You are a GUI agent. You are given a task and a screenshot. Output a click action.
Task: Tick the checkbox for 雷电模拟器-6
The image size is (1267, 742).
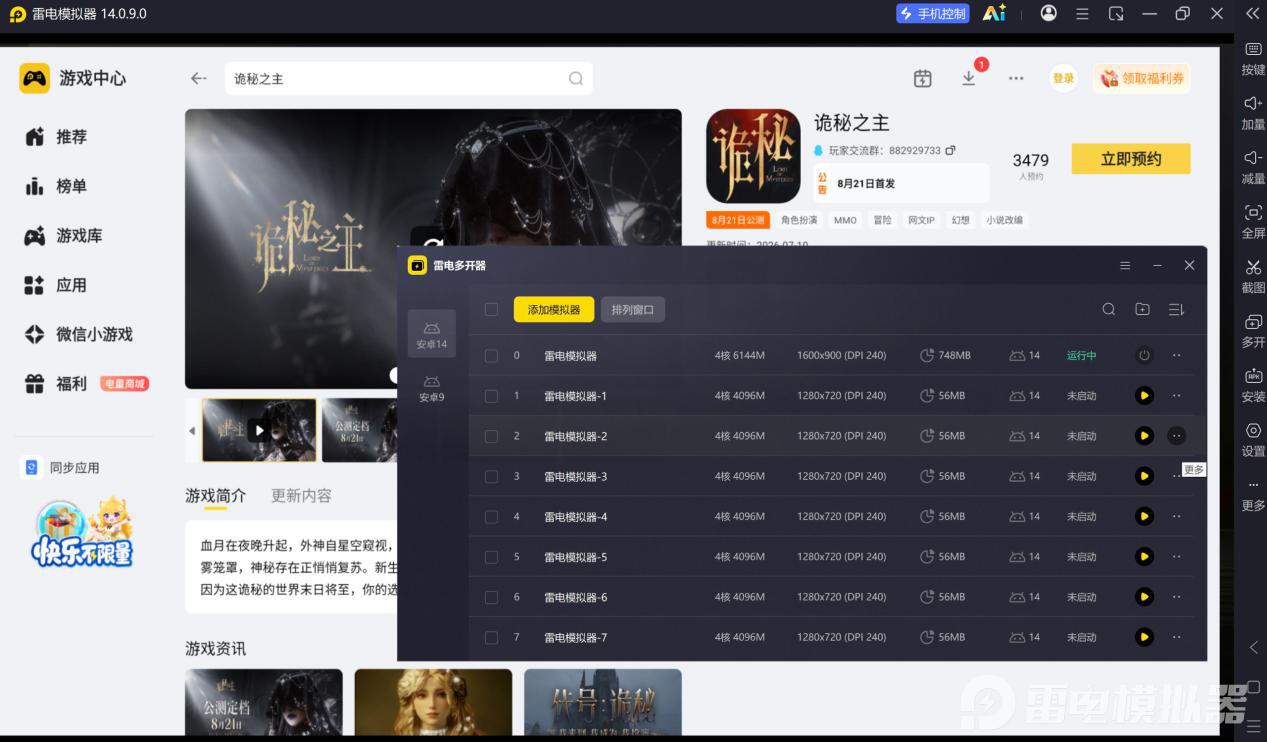click(491, 597)
